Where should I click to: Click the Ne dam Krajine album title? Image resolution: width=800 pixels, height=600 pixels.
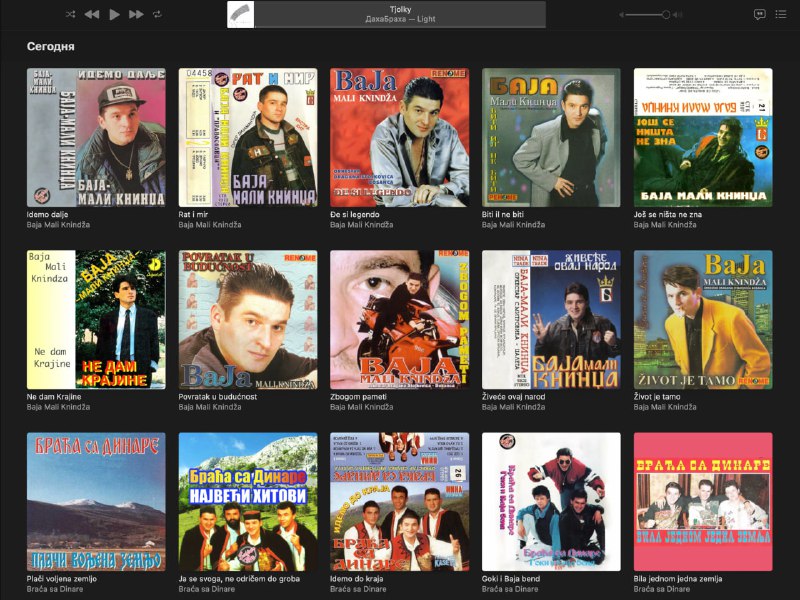(x=54, y=396)
